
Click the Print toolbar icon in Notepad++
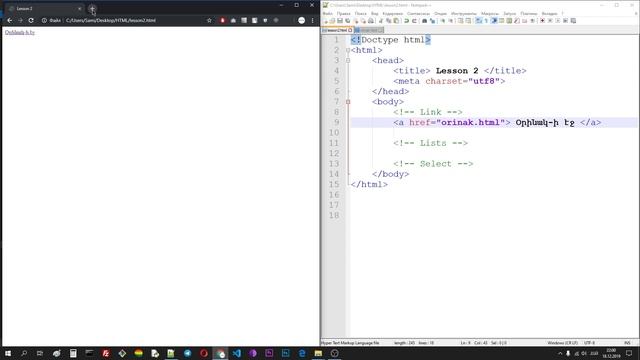tap(371, 21)
